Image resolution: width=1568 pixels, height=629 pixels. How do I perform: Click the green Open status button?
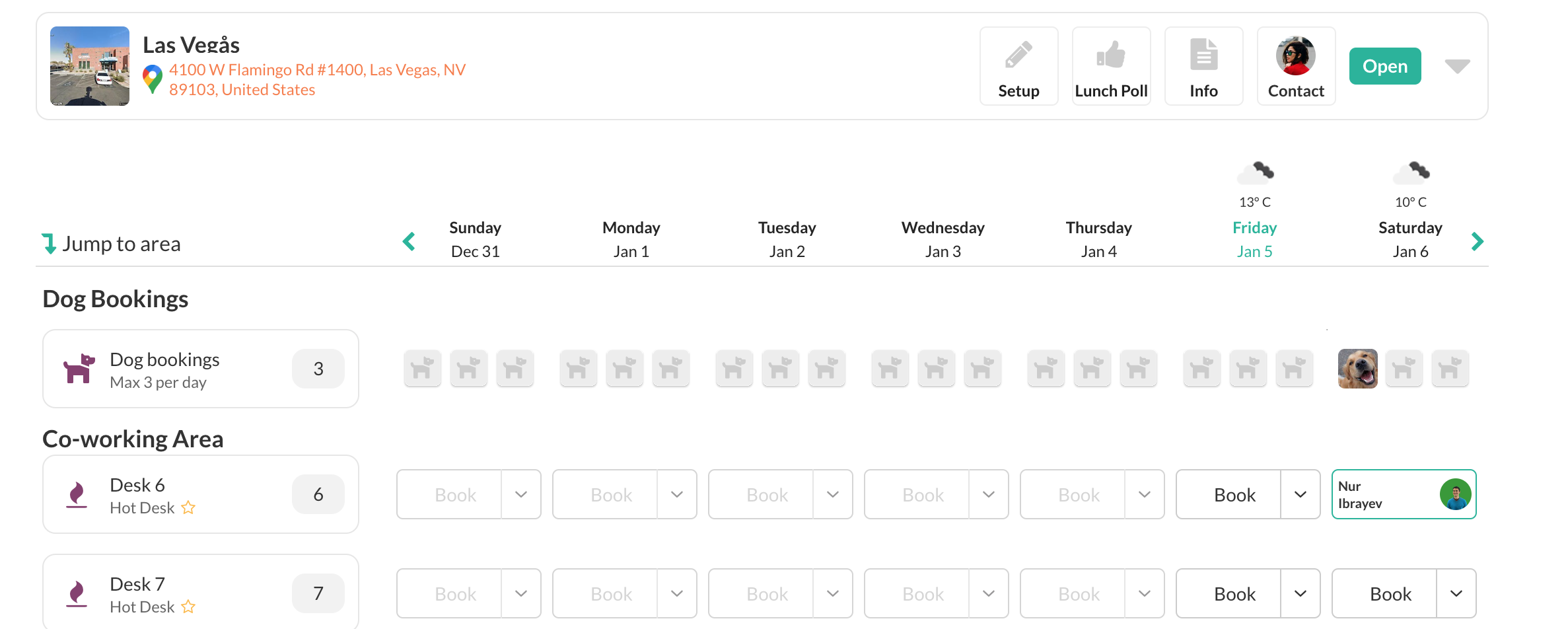point(1385,66)
